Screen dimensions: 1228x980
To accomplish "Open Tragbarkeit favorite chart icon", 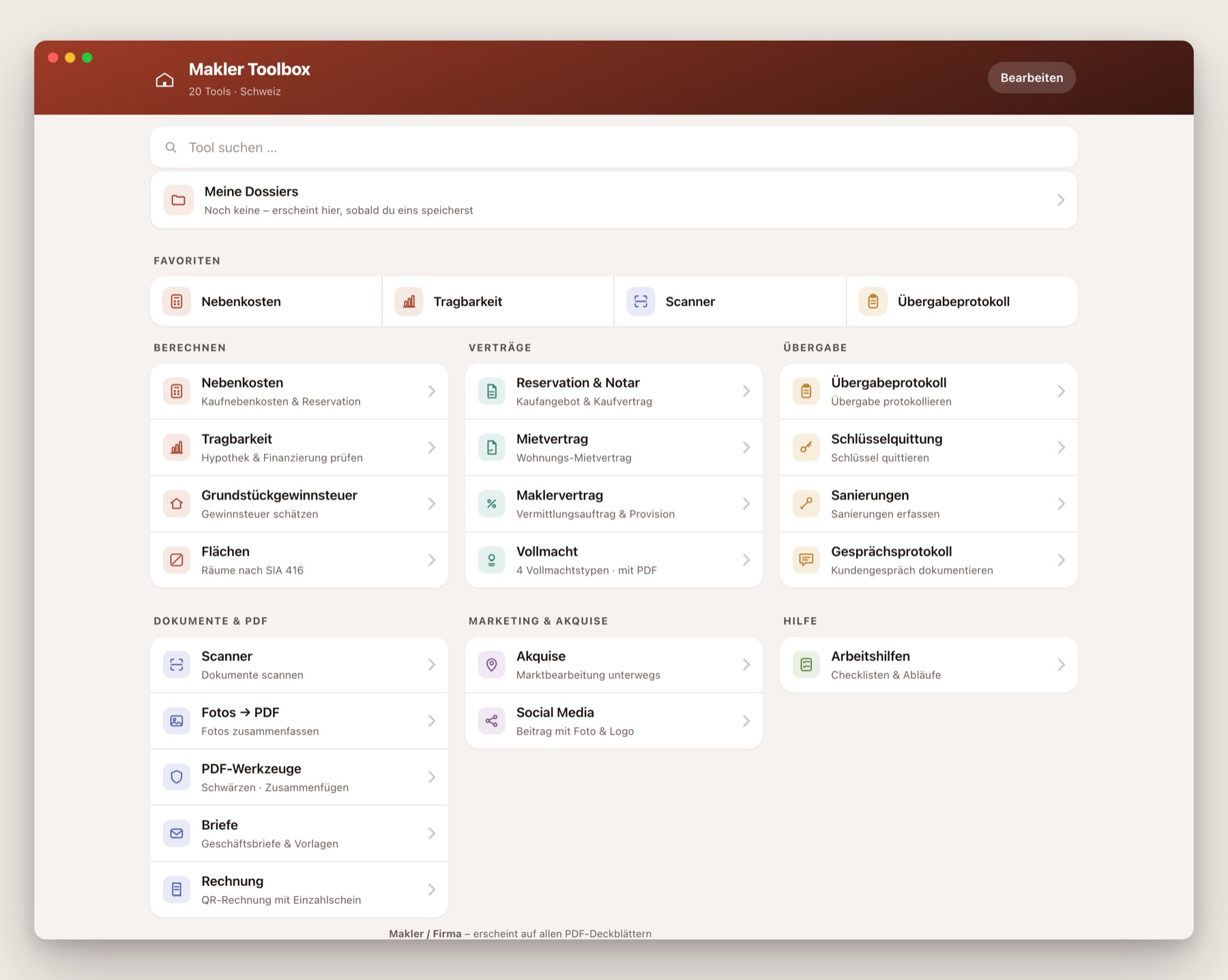I will (x=409, y=301).
